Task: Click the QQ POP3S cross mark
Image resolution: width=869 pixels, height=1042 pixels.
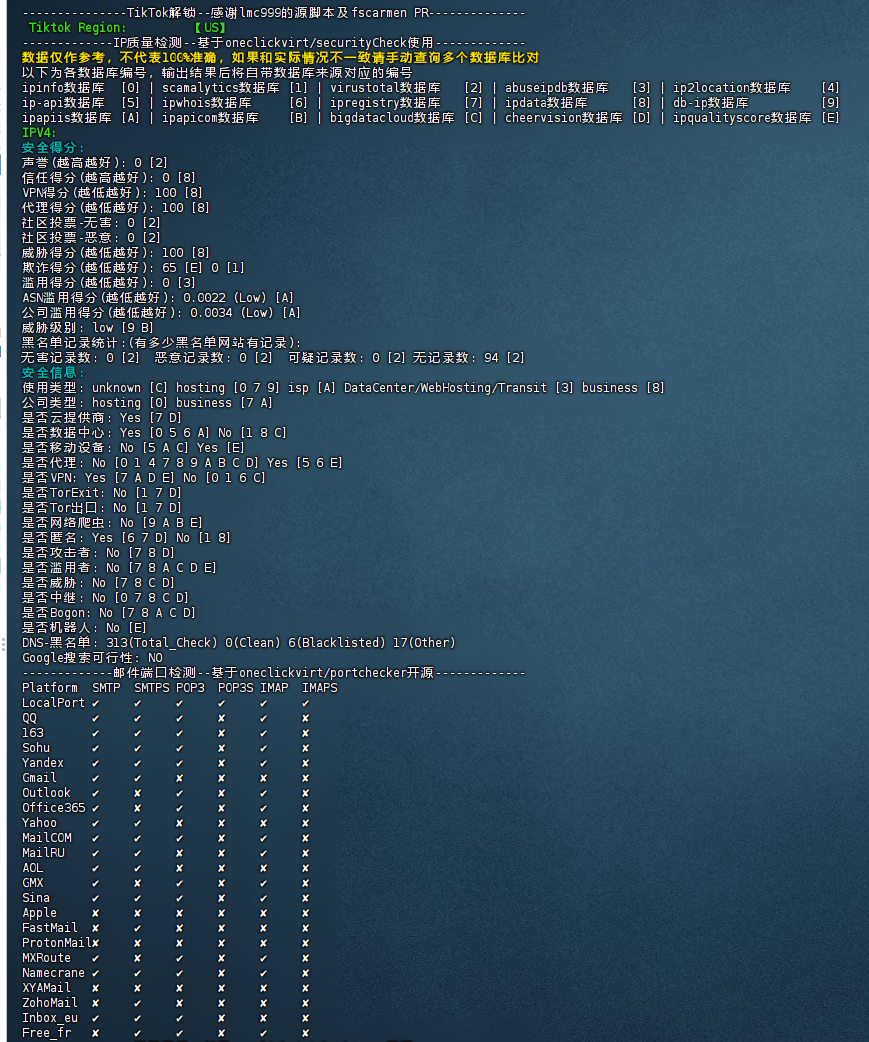Action: pos(221,718)
